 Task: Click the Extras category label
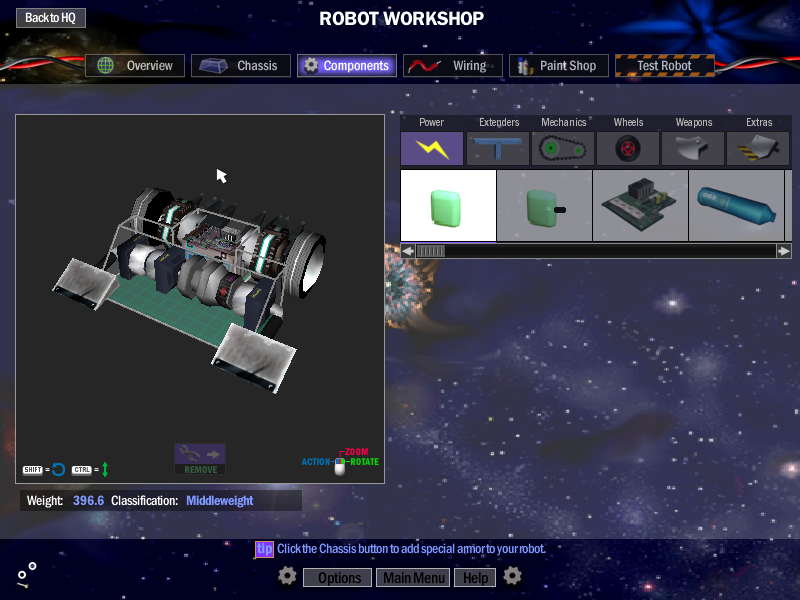[759, 122]
